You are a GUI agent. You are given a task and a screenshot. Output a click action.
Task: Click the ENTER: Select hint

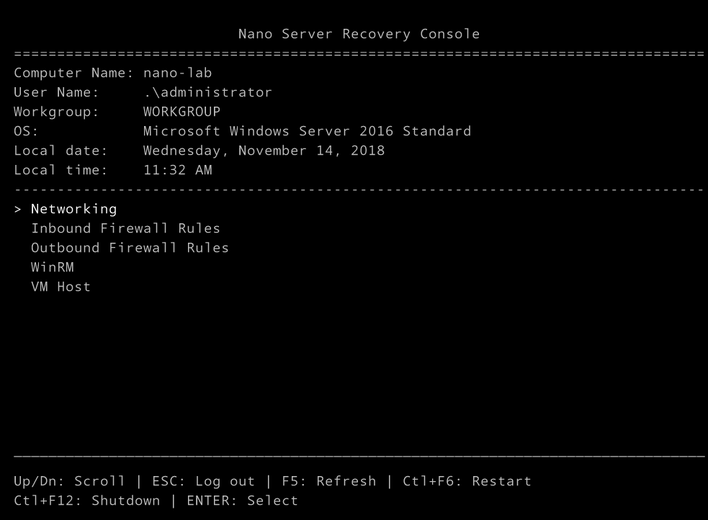point(242,501)
